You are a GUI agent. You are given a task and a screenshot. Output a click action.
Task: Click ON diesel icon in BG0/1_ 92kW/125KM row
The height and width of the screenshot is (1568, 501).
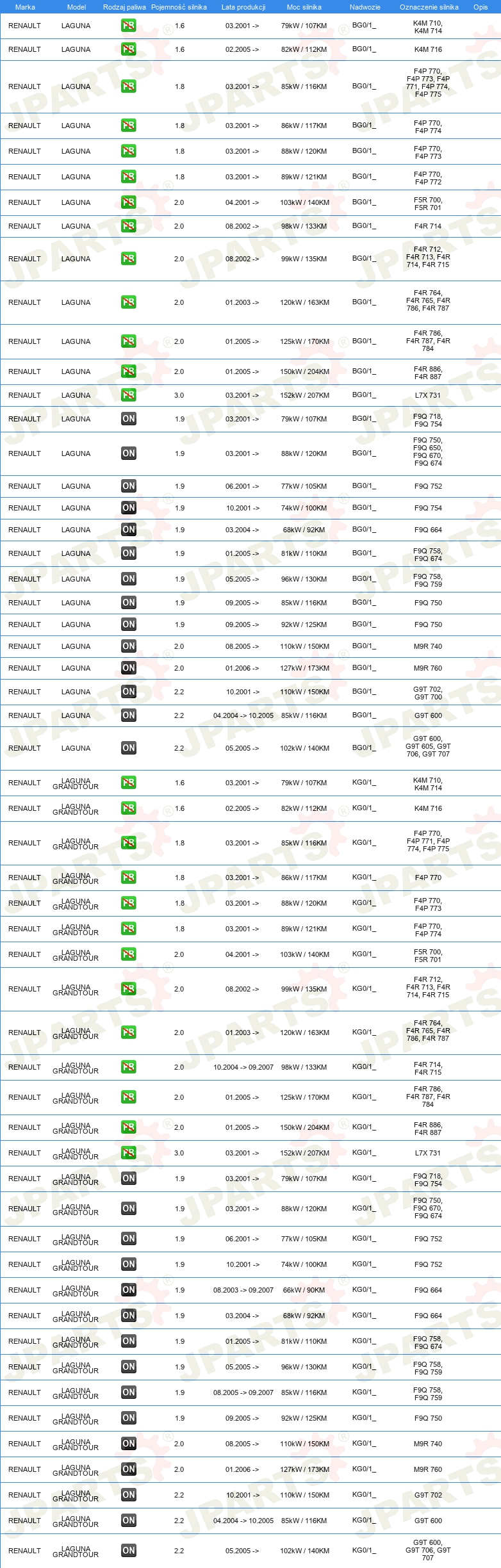128,625
